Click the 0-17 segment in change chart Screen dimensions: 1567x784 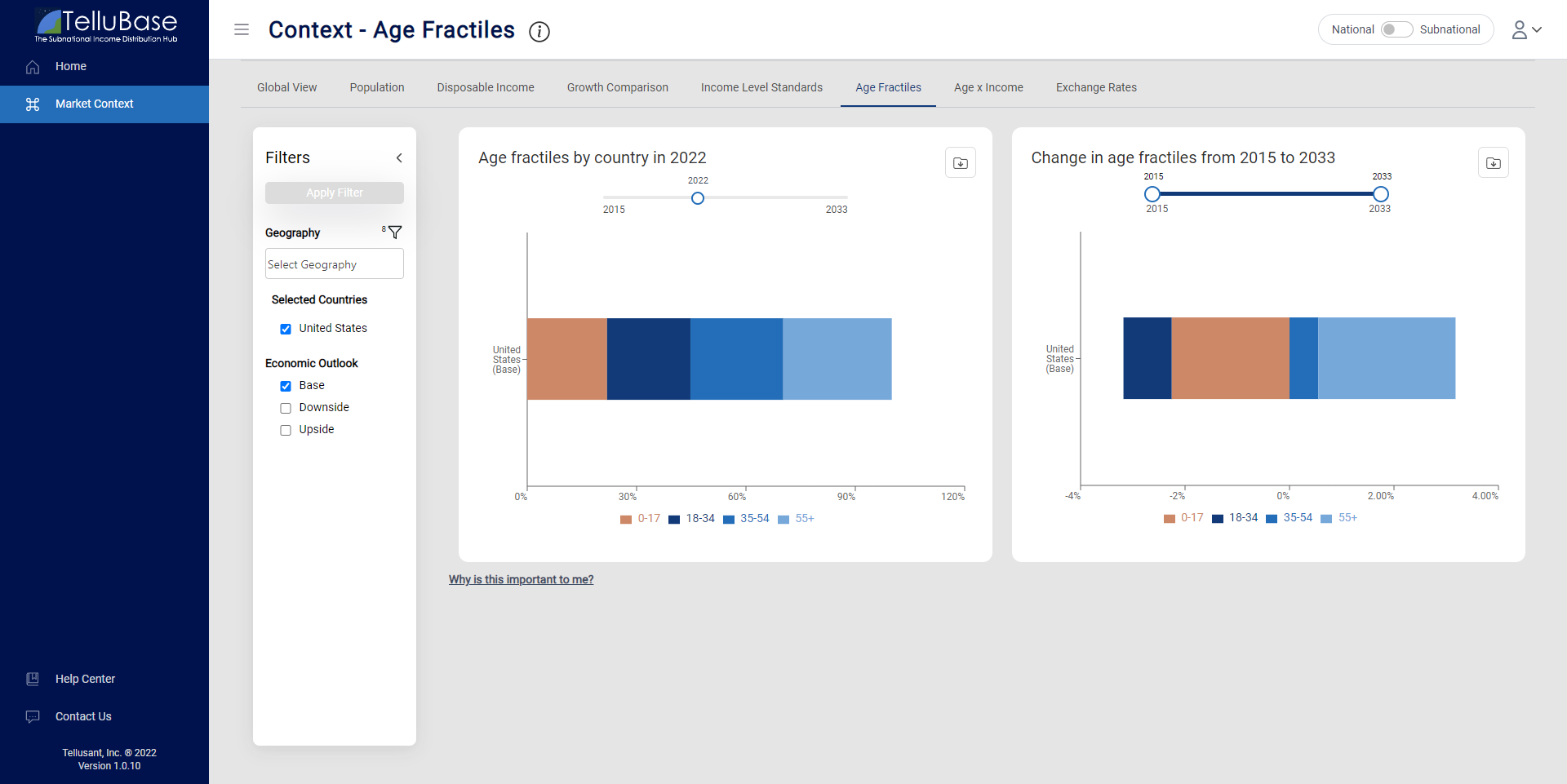click(1231, 358)
